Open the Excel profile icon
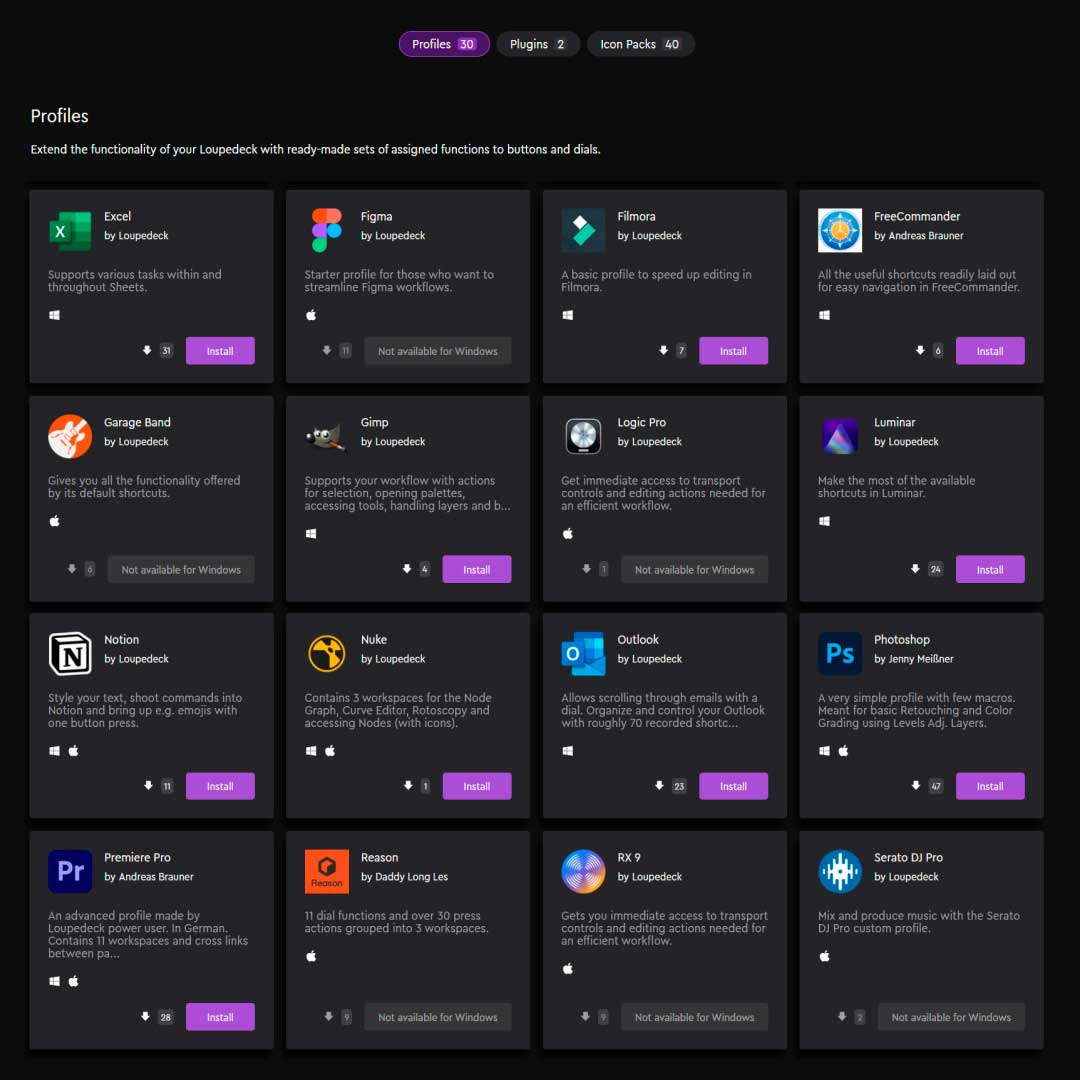Screen dimensions: 1080x1080 tap(70, 230)
